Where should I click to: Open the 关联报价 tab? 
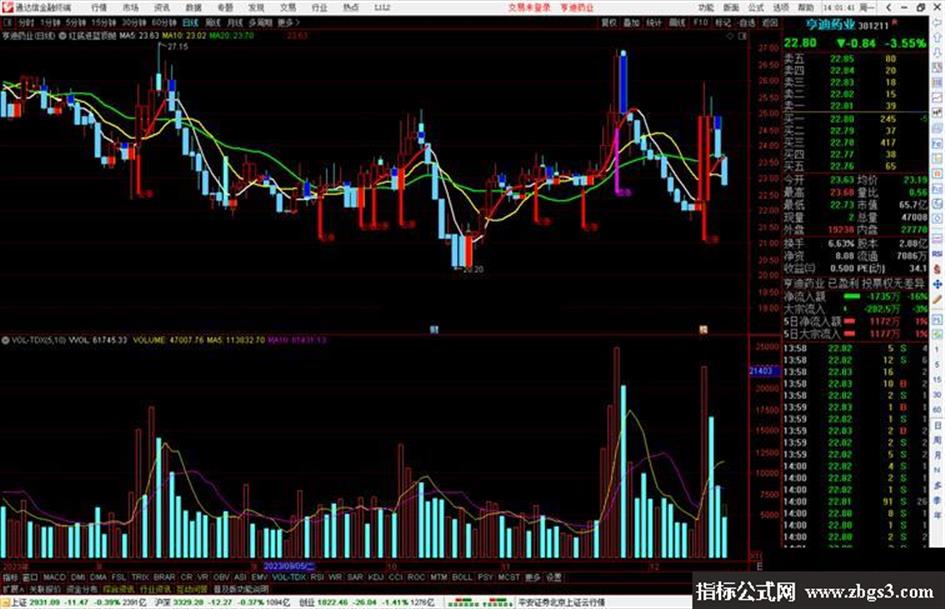pyautogui.click(x=45, y=588)
